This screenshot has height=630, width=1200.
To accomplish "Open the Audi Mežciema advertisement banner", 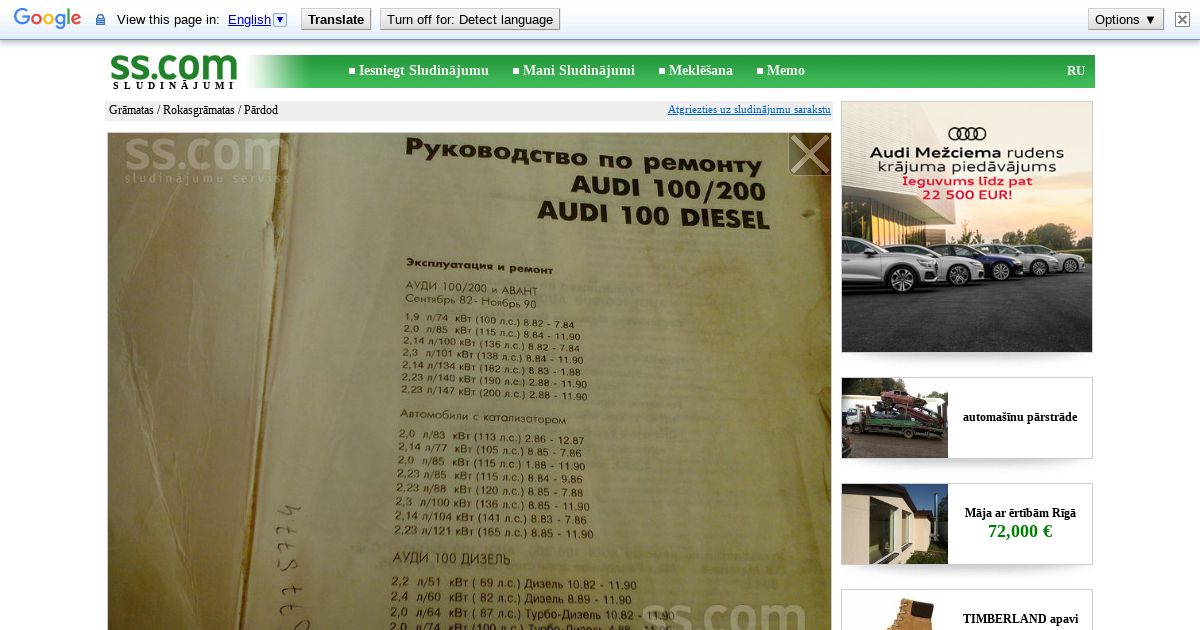I will coord(967,227).
